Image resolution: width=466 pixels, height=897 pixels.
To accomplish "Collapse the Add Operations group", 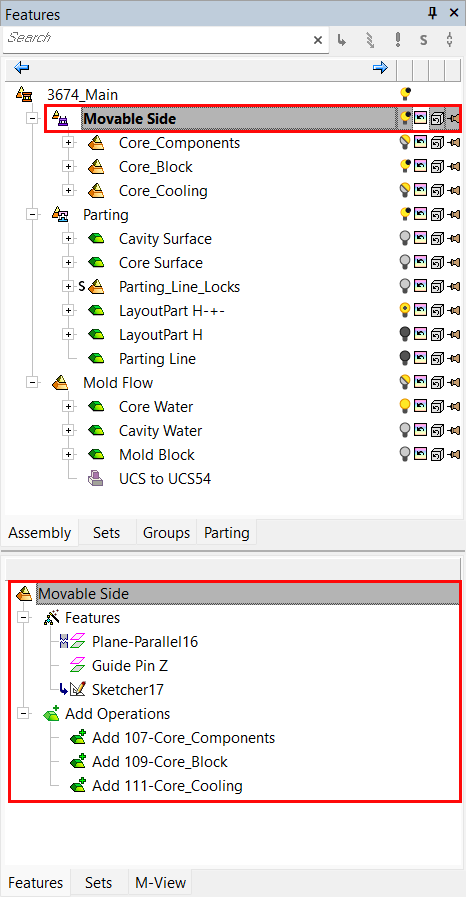I will click(24, 714).
